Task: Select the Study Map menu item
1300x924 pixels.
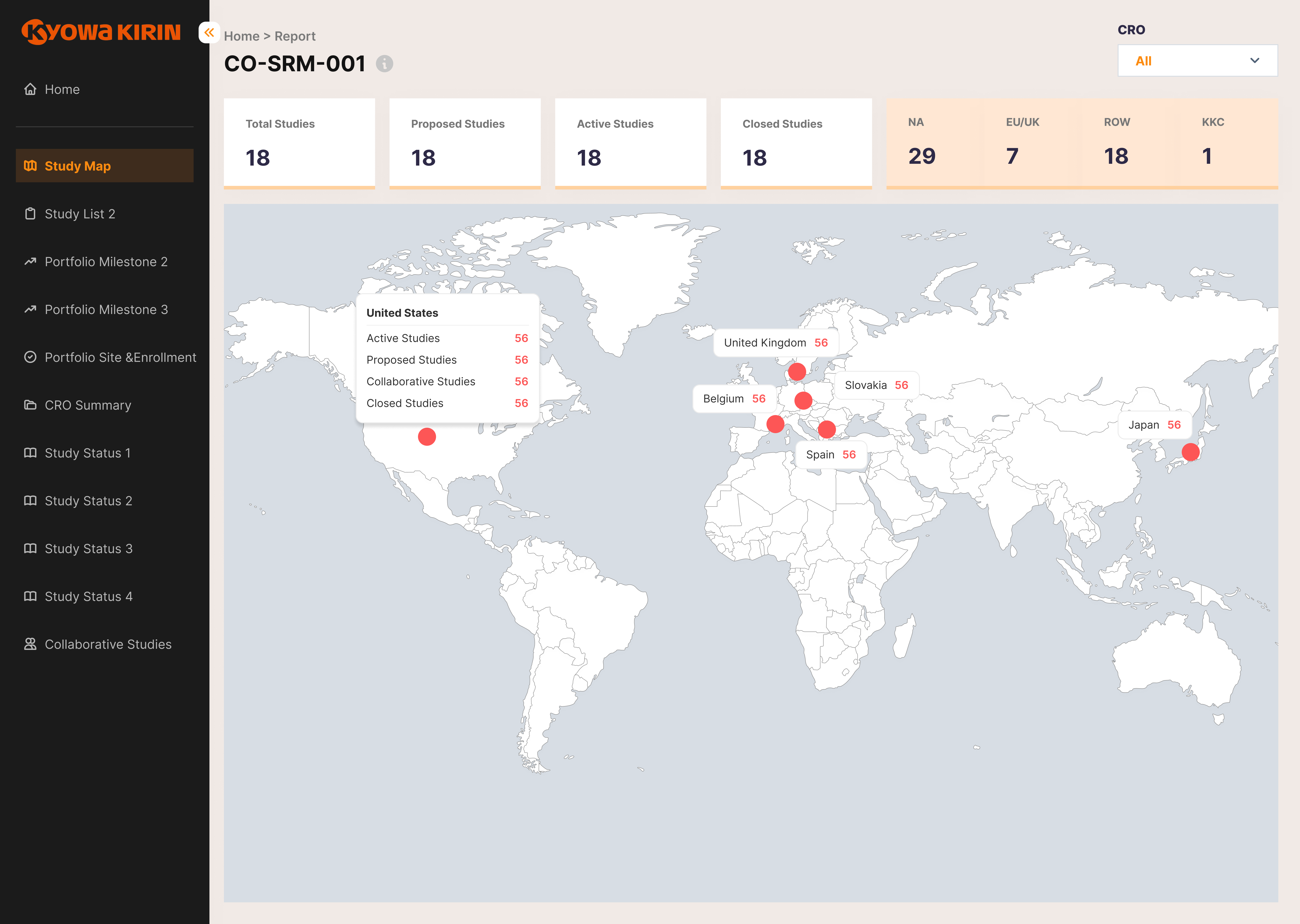Action: click(105, 166)
